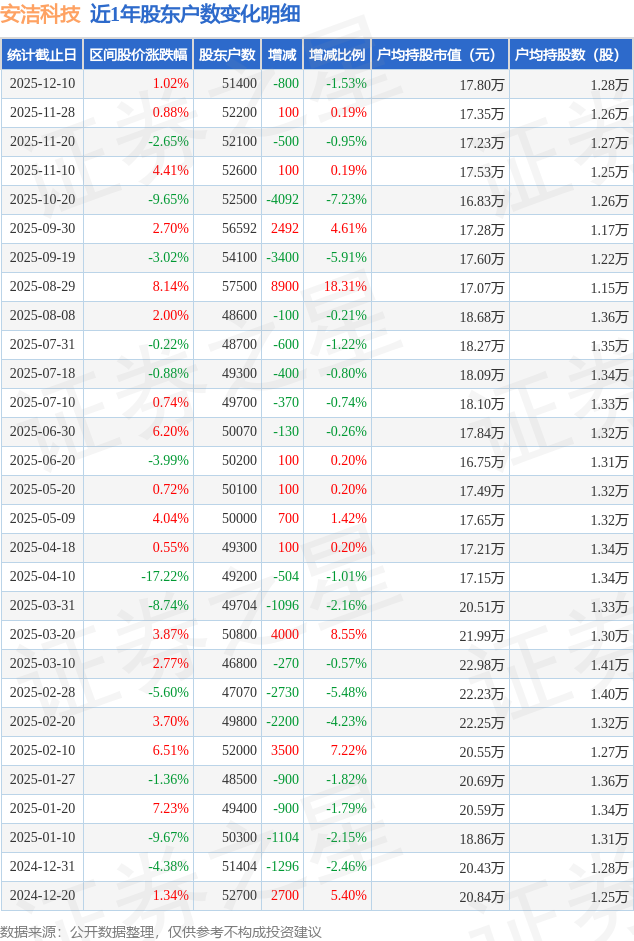Click the 户均持股市值（元） column header
The height and width of the screenshot is (941, 634).
(439, 55)
